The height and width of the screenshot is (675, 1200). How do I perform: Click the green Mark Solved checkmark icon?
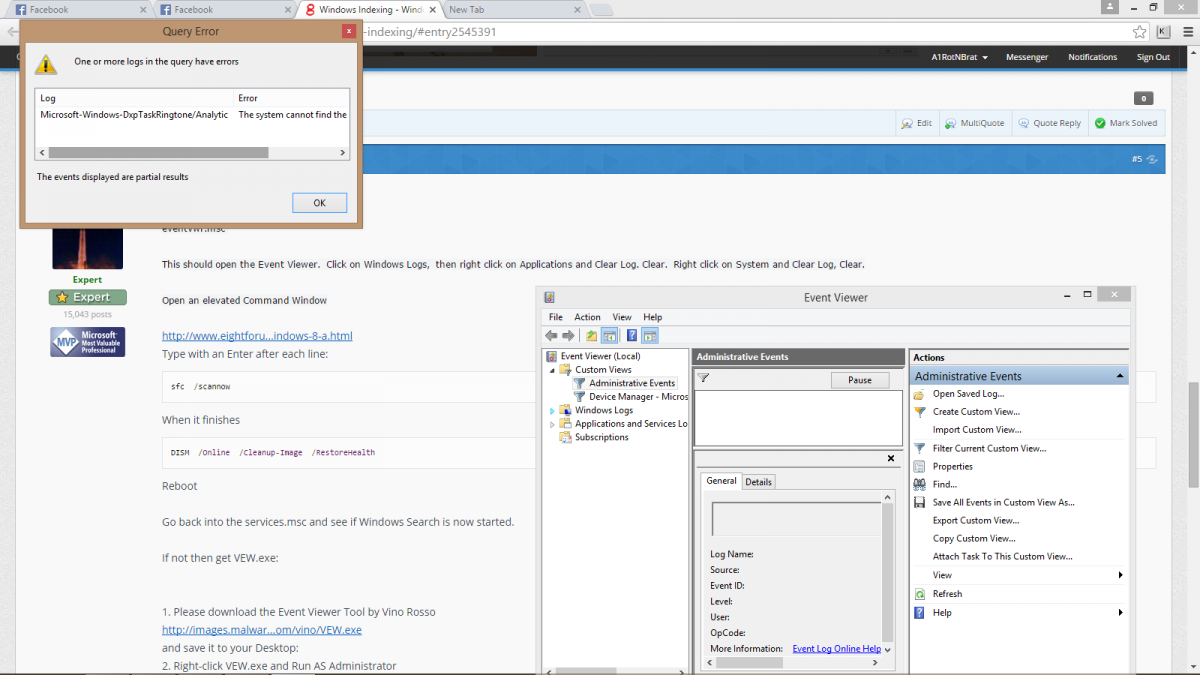pyautogui.click(x=1100, y=123)
